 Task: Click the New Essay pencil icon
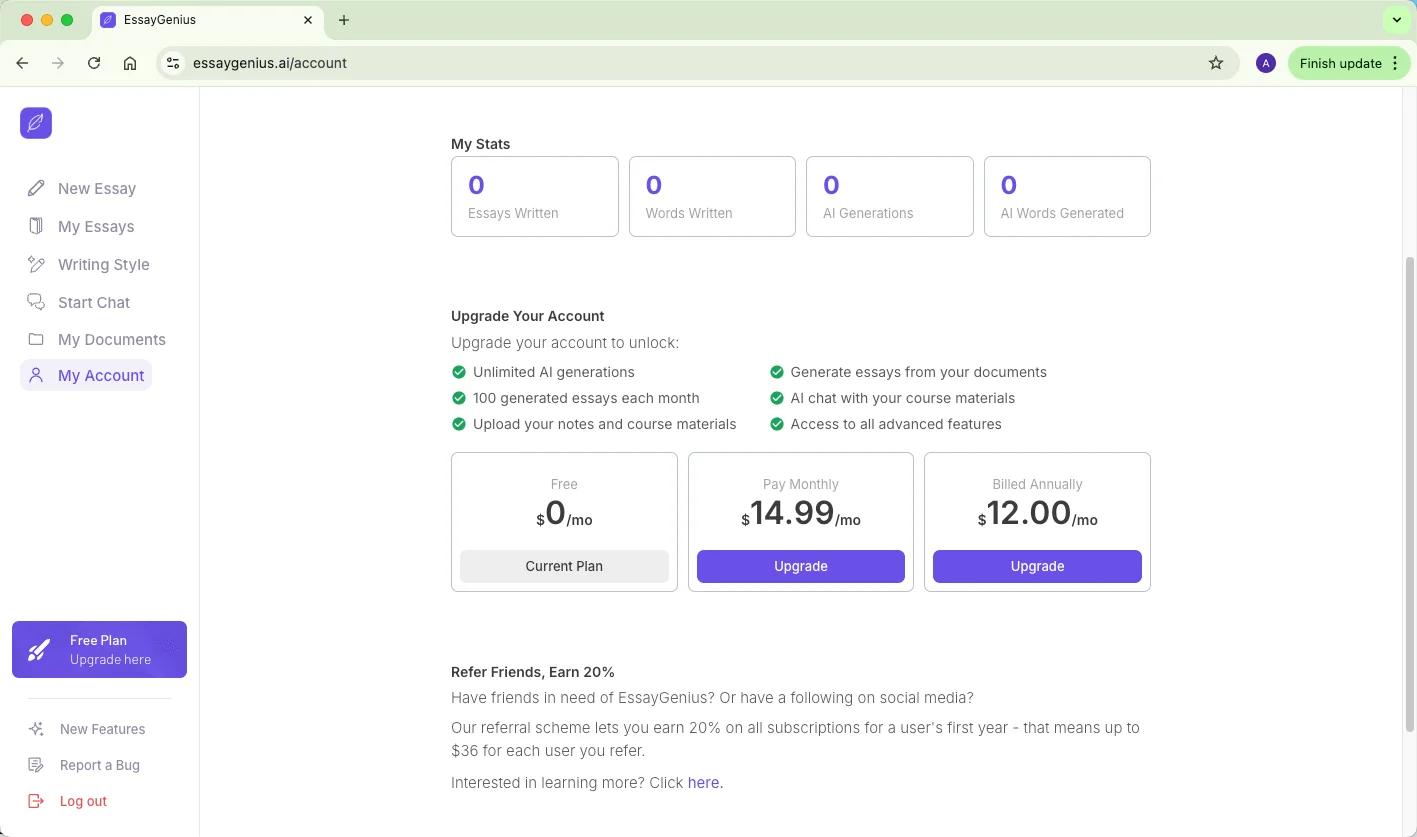point(36,188)
